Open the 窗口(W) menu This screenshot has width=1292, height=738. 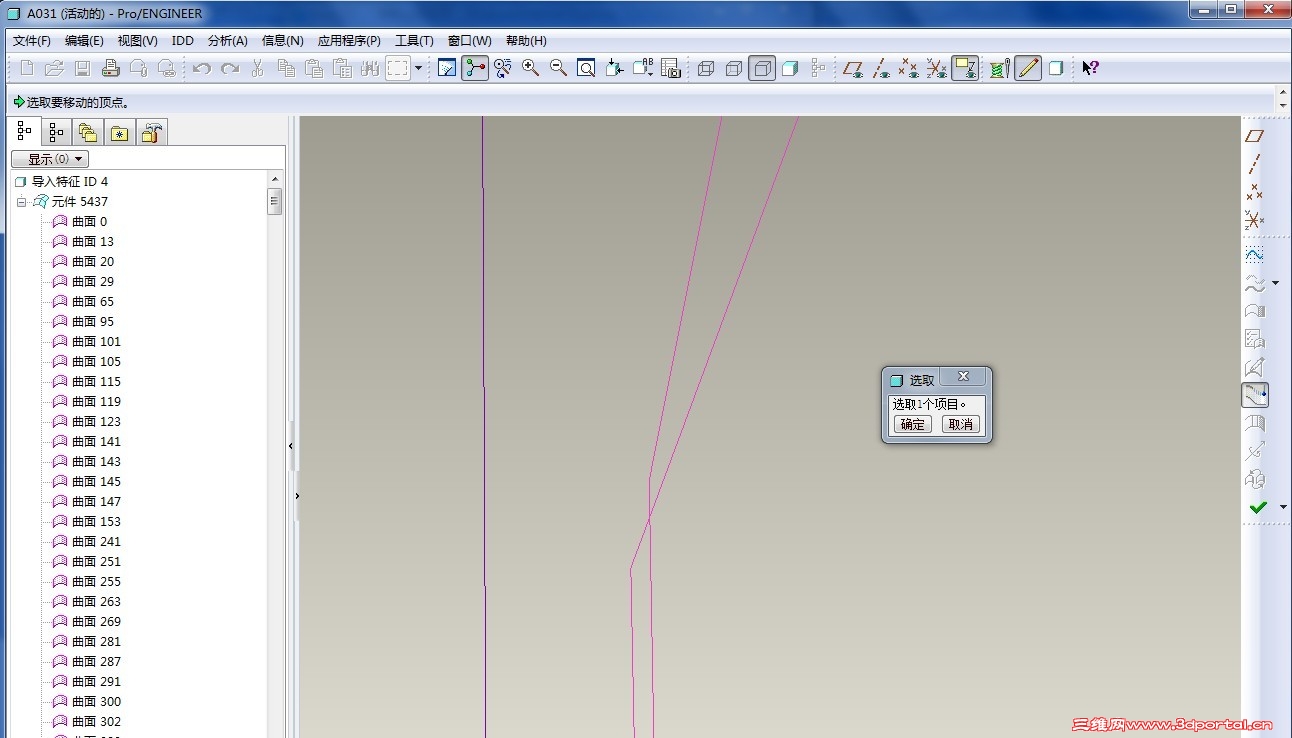click(470, 41)
